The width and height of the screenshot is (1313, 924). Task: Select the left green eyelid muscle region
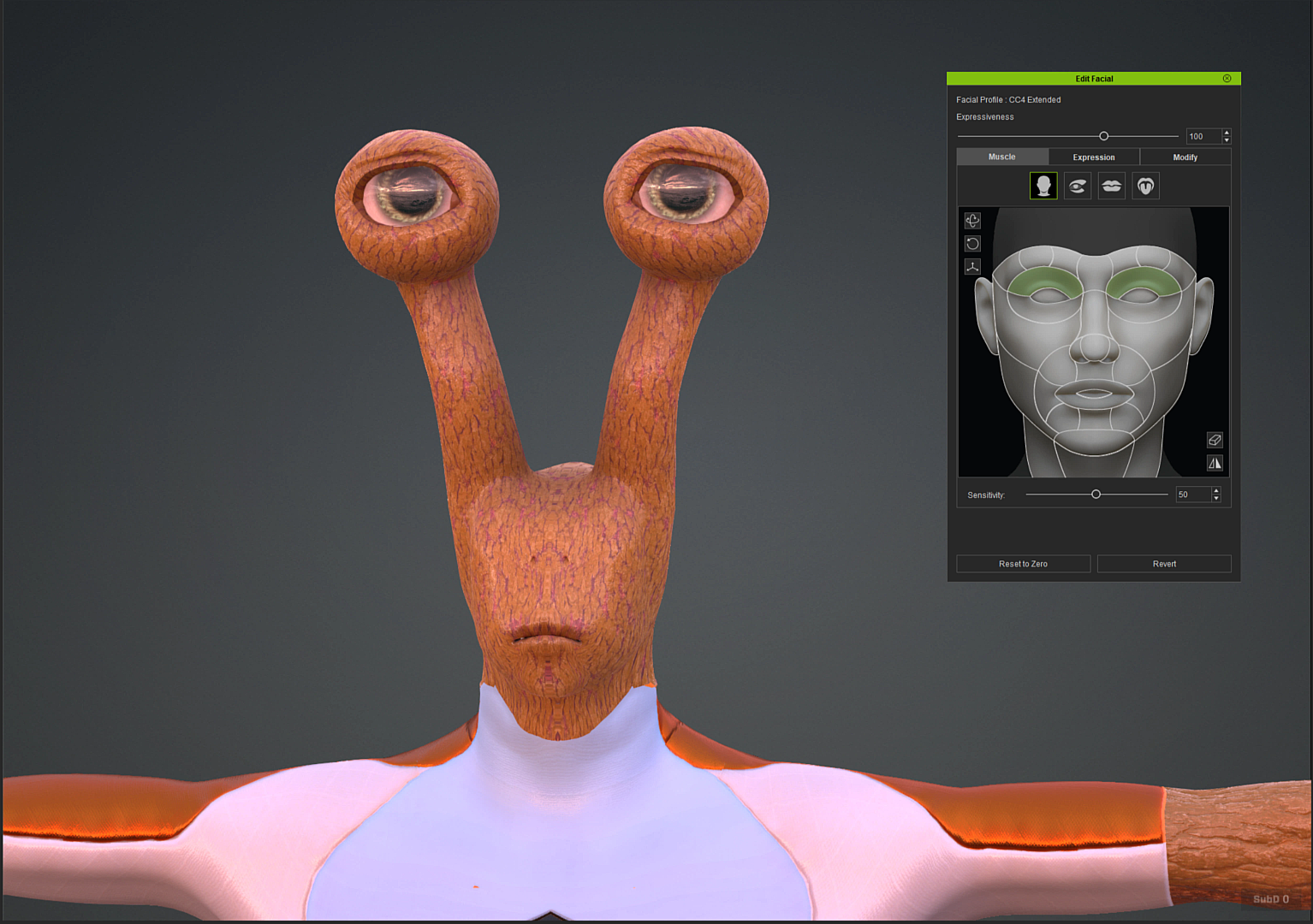[x=1046, y=280]
